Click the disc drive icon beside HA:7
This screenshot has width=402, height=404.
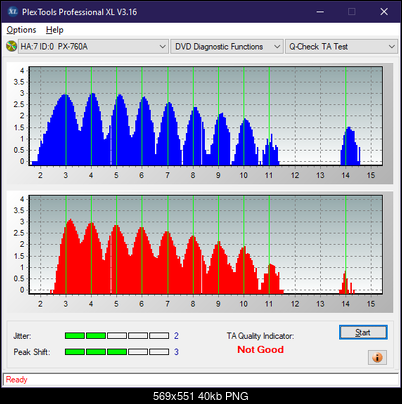click(x=11, y=46)
